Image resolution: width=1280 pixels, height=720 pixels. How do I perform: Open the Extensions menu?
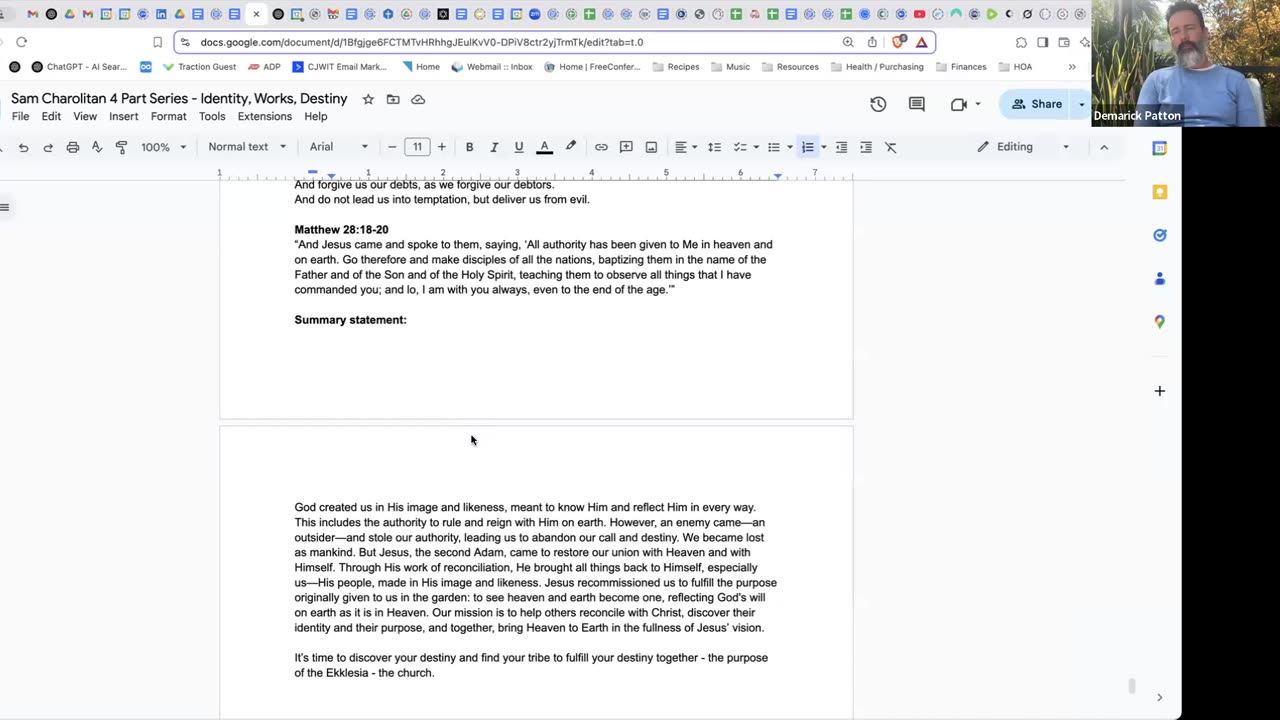click(265, 117)
